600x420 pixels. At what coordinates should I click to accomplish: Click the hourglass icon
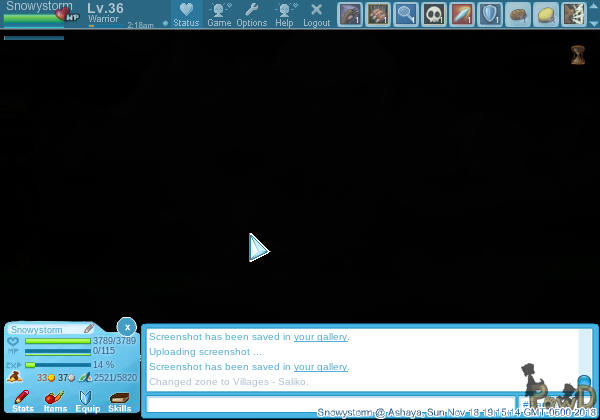578,55
